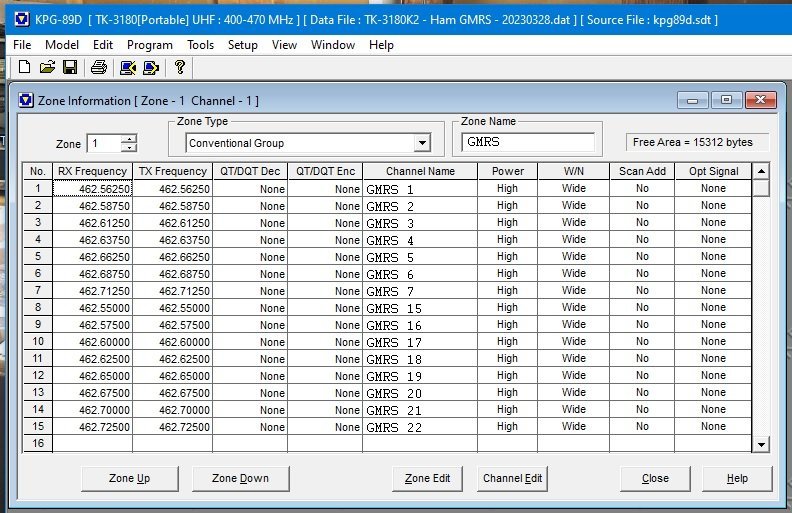Expand the Zone Type dropdown
This screenshot has width=792, height=513.
pyautogui.click(x=422, y=143)
